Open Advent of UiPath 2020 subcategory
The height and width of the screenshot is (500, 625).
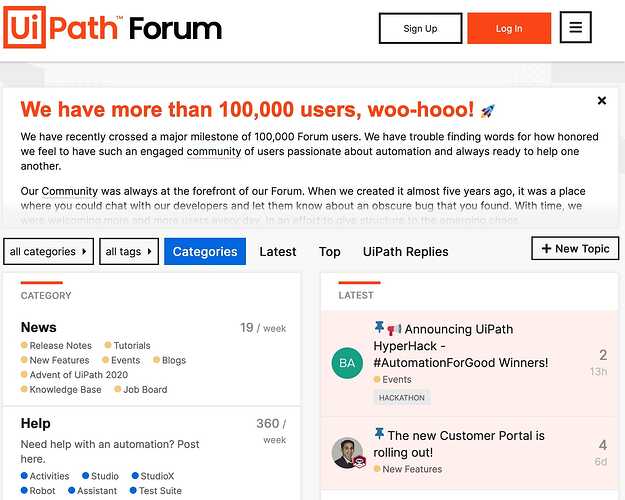[75, 375]
